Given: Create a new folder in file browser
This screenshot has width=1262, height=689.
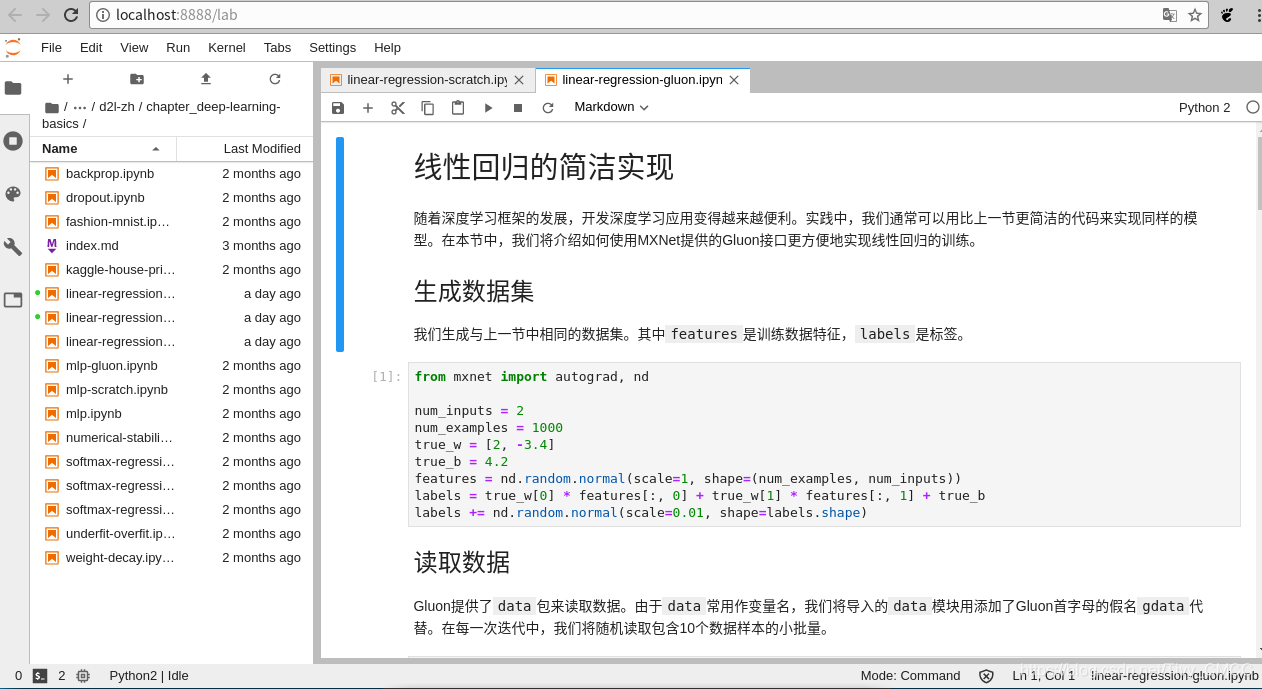Looking at the screenshot, I should click(x=137, y=79).
